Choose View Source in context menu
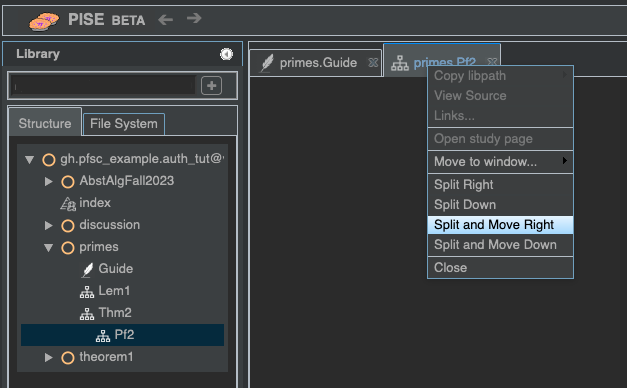 [500, 96]
